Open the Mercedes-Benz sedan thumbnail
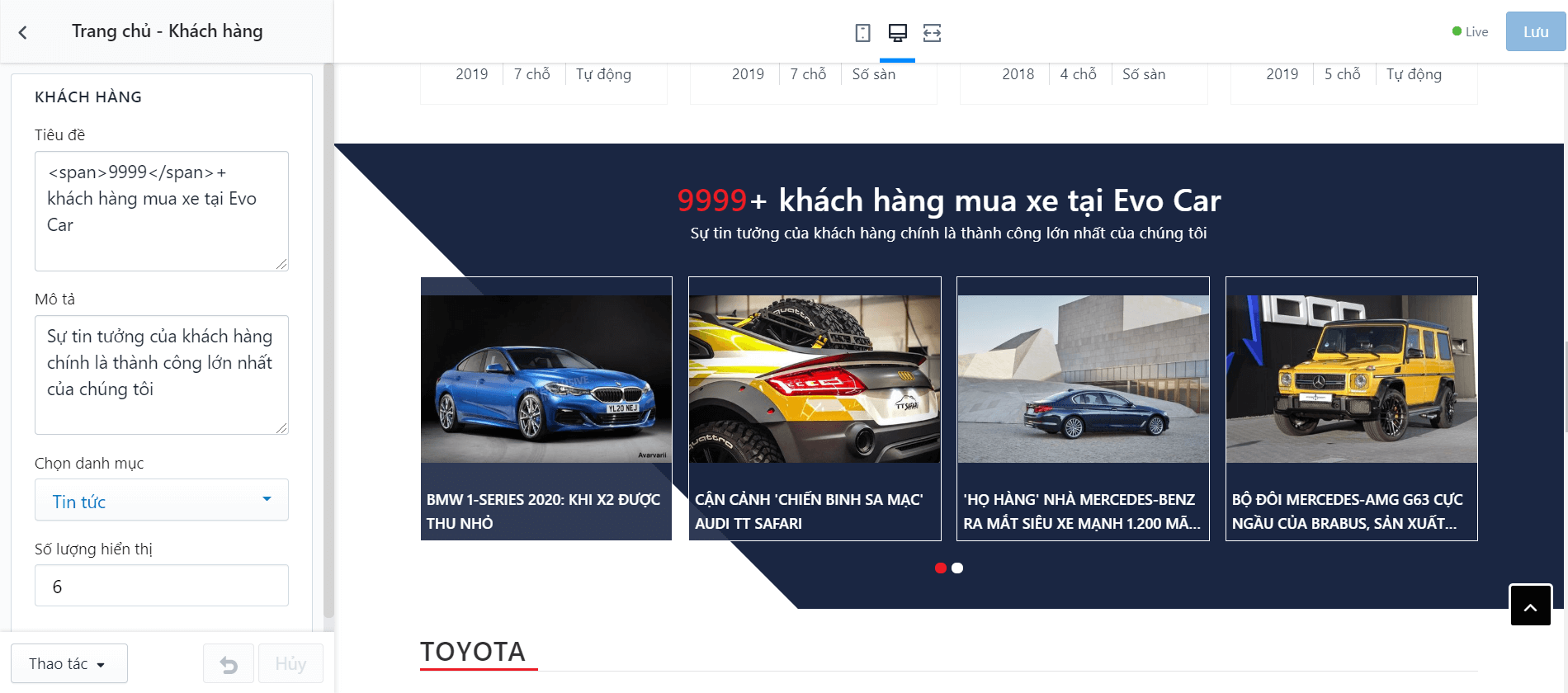Image resolution: width=1568 pixels, height=693 pixels. (x=1083, y=379)
